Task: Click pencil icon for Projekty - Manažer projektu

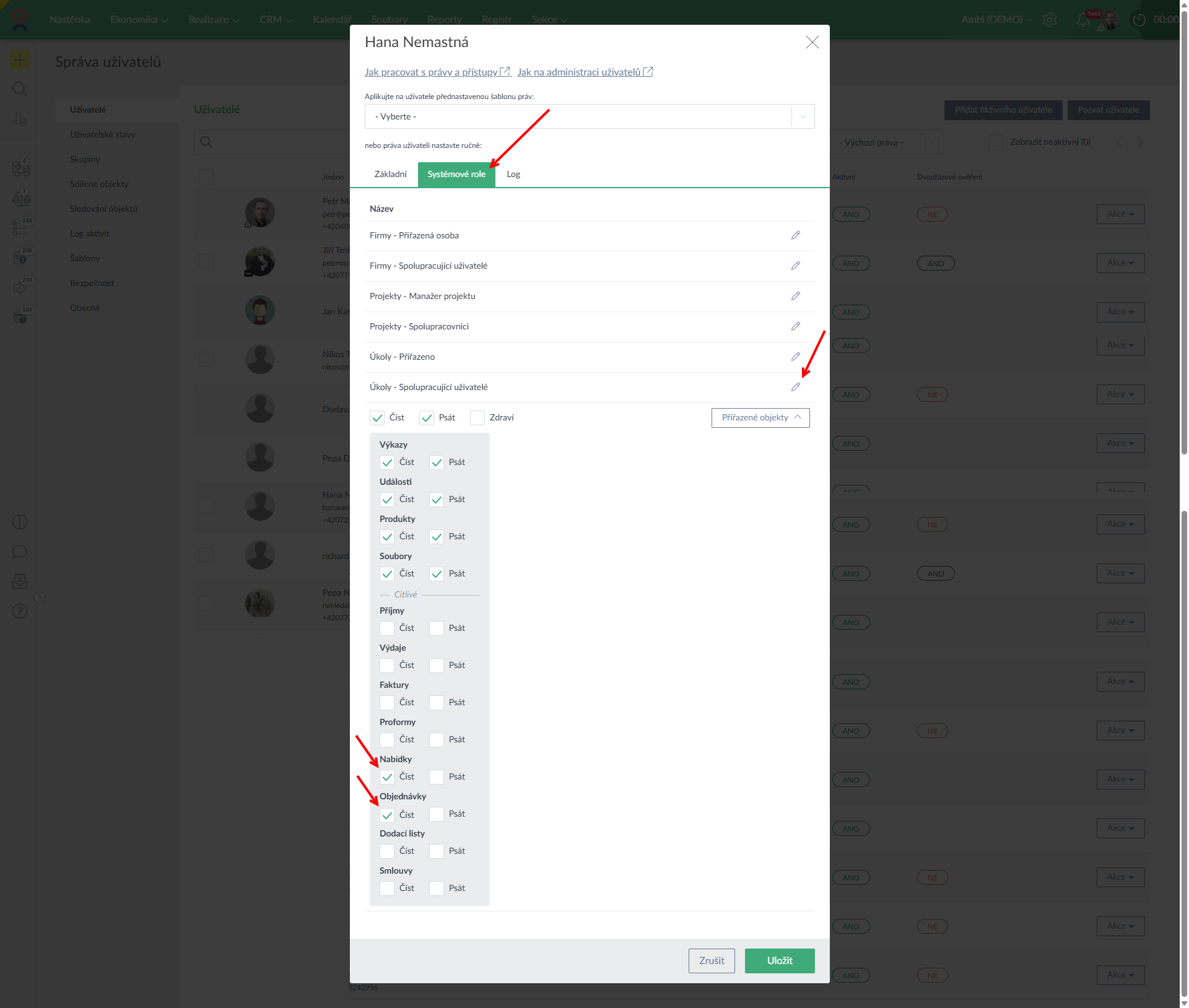Action: click(795, 296)
